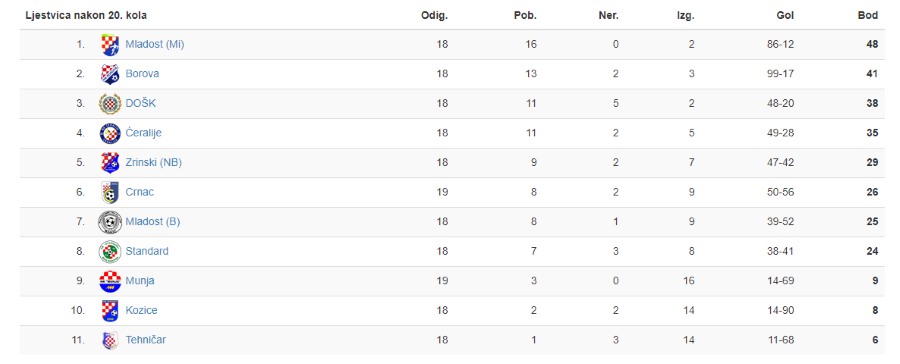This screenshot has width=900, height=364.
Task: Open the Tehničar team link
Action: coord(146,340)
